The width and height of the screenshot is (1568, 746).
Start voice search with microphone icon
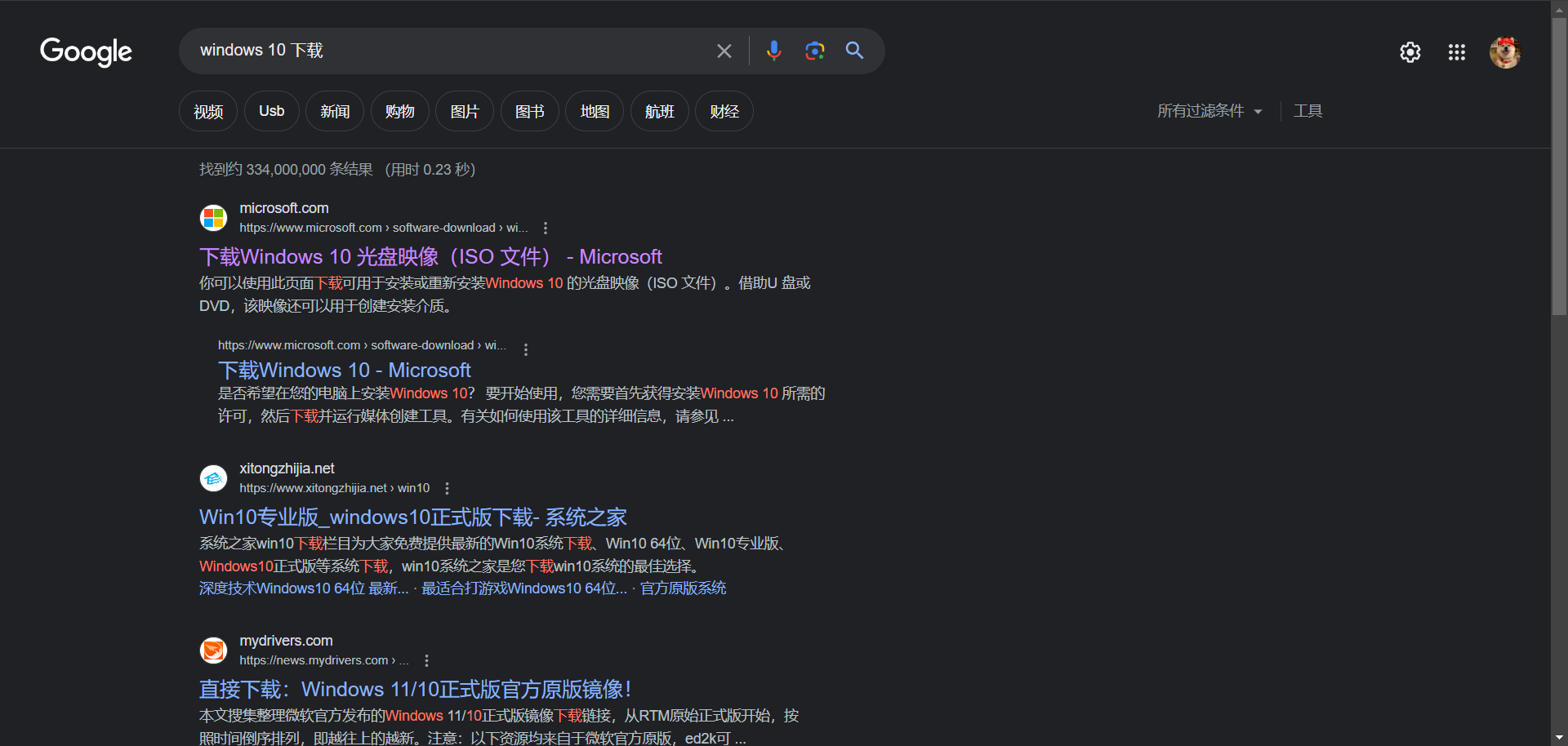click(x=773, y=51)
